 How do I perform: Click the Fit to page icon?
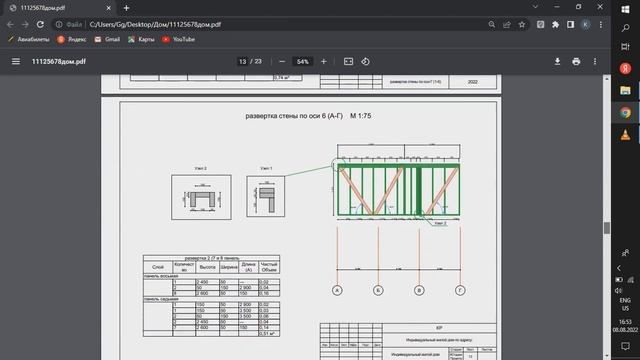348,62
